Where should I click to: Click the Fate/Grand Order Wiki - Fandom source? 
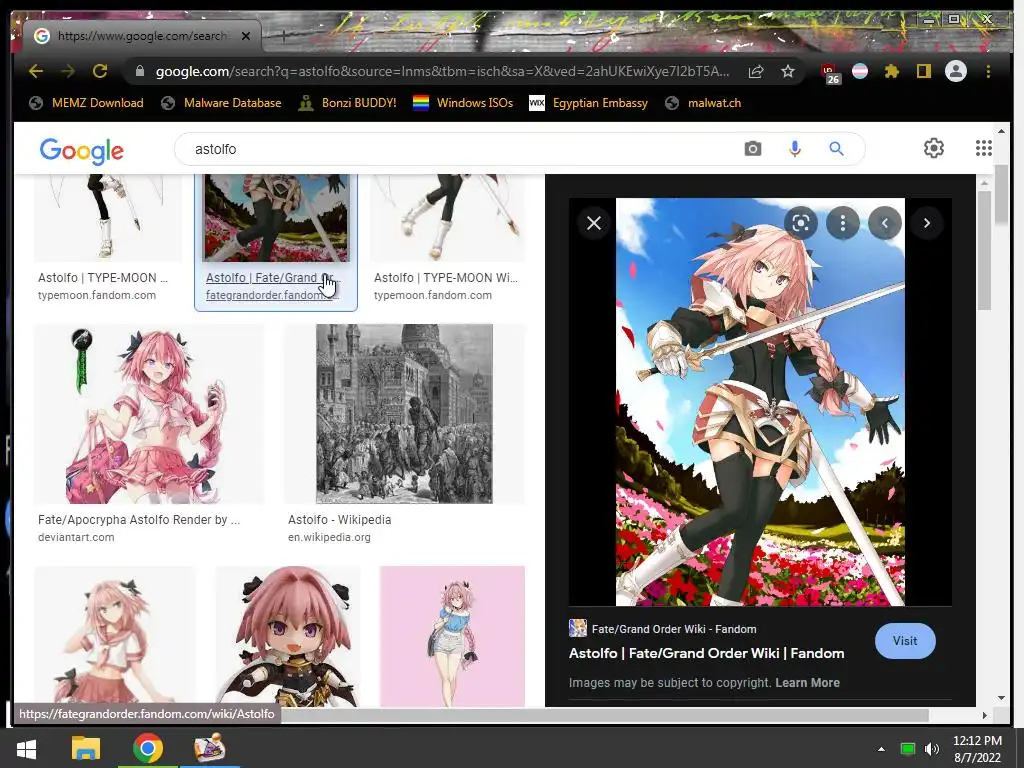click(x=663, y=629)
